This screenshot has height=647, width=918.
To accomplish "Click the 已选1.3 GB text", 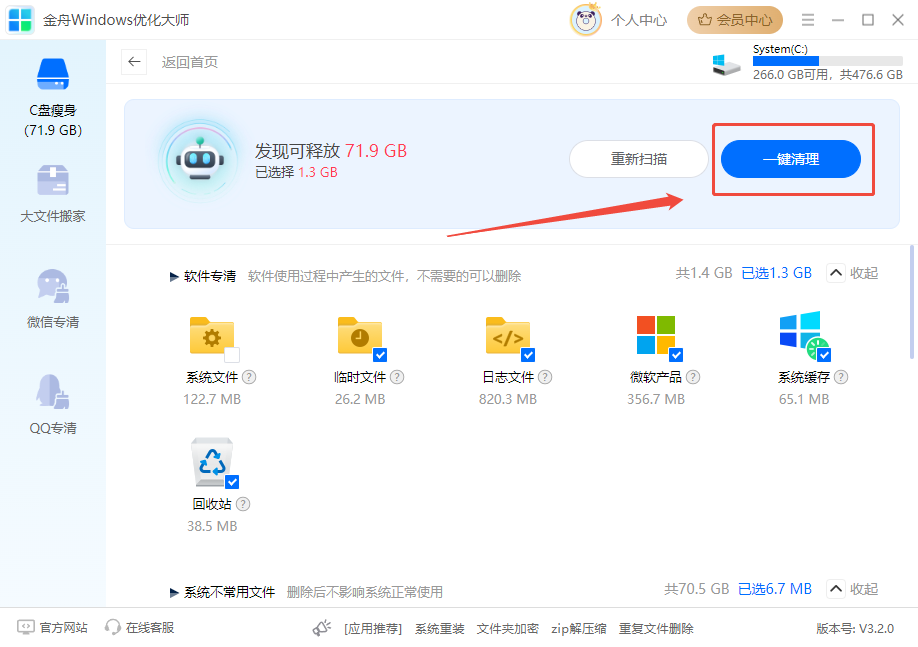I will tap(776, 273).
